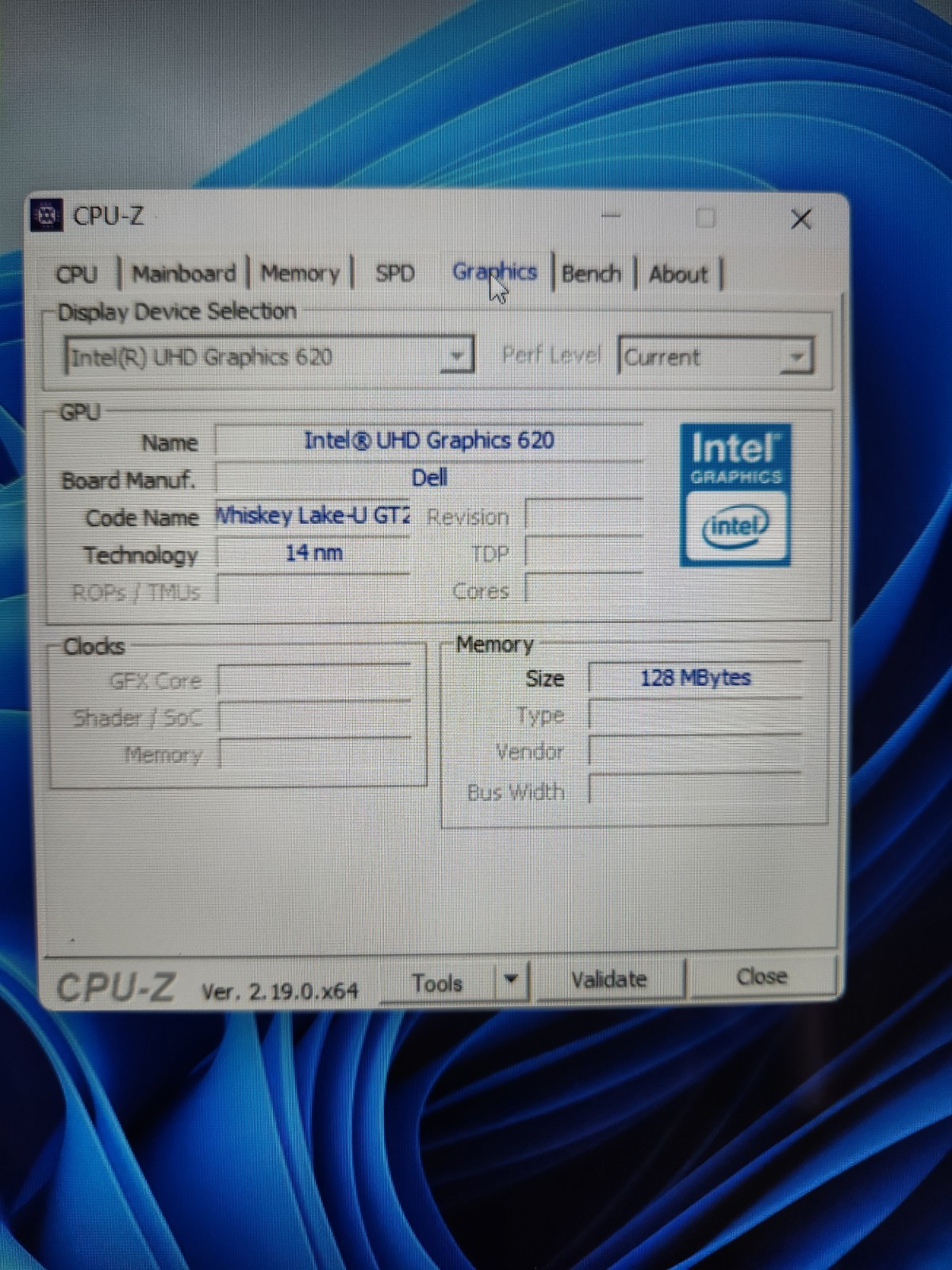
Task: Click the empty Cores field
Action: click(x=585, y=589)
